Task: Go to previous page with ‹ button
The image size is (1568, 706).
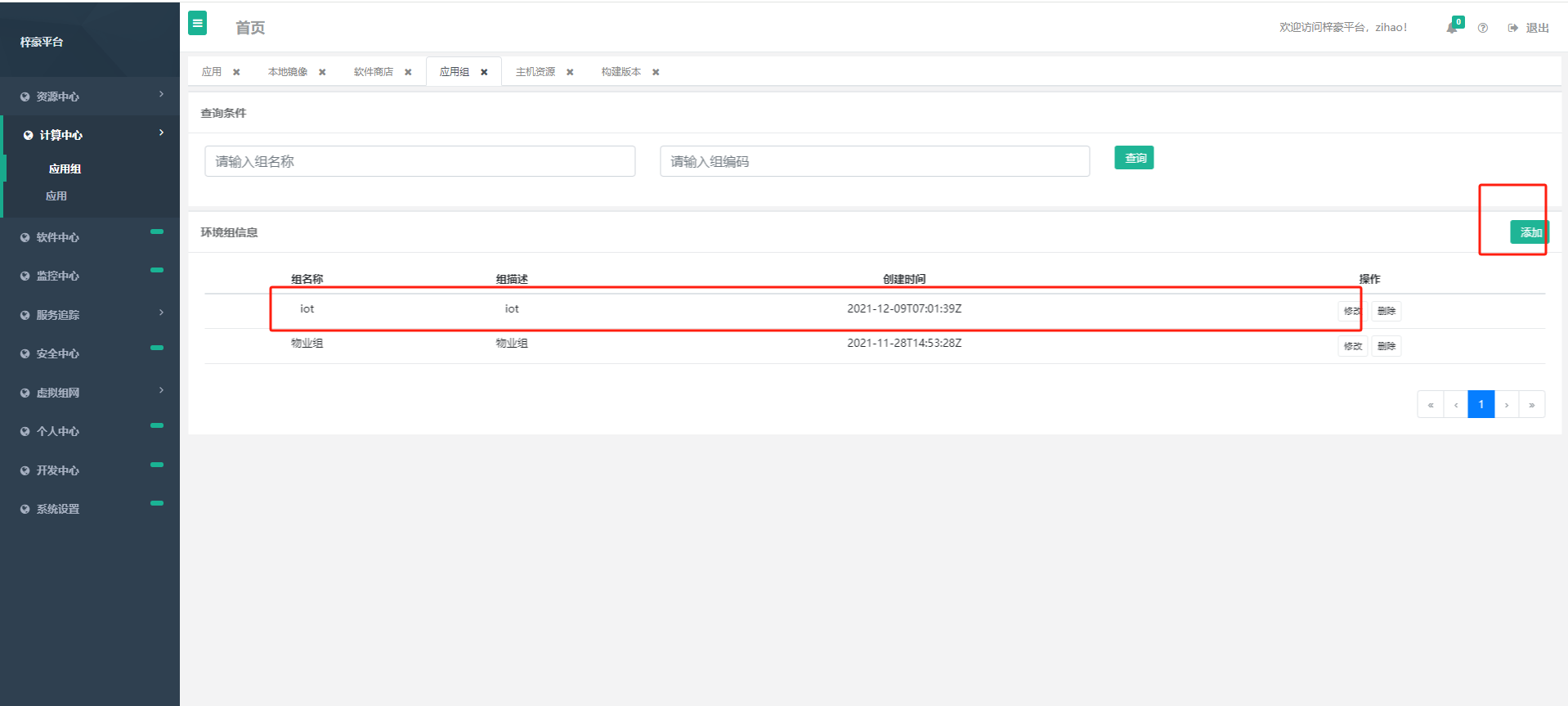Action: pos(1456,405)
